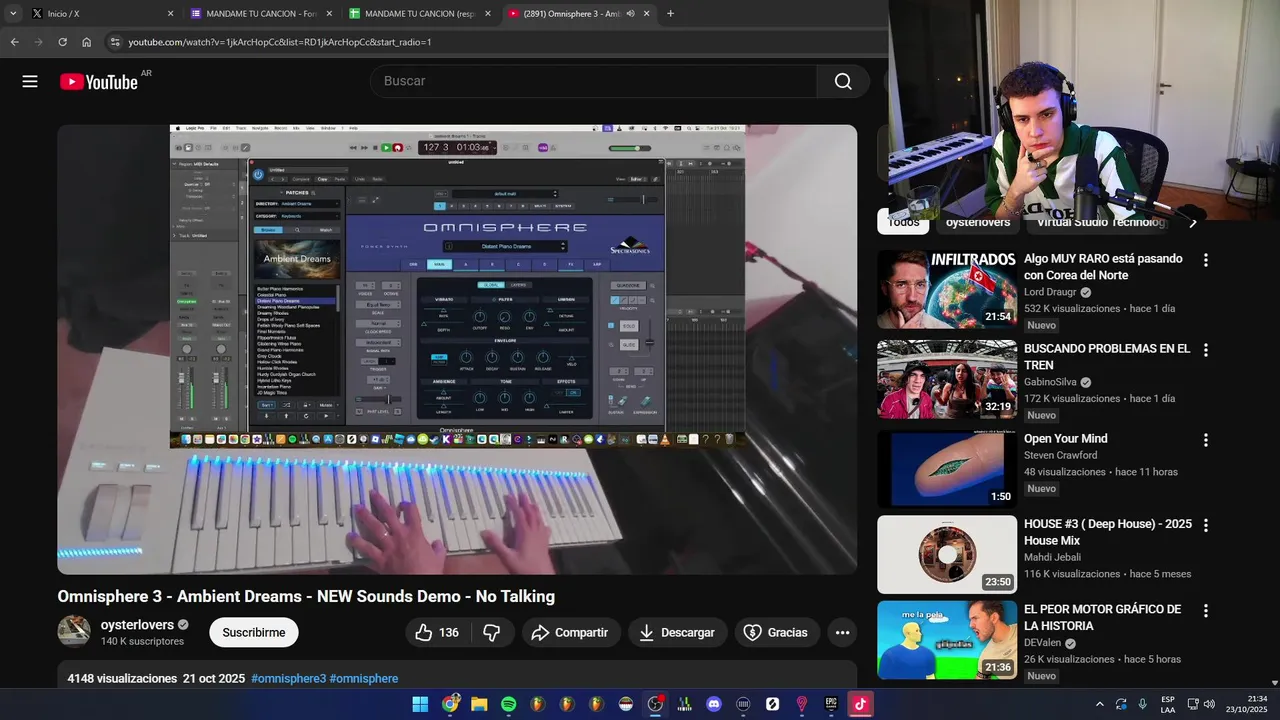Open Chrome from the taskbar

(451, 704)
